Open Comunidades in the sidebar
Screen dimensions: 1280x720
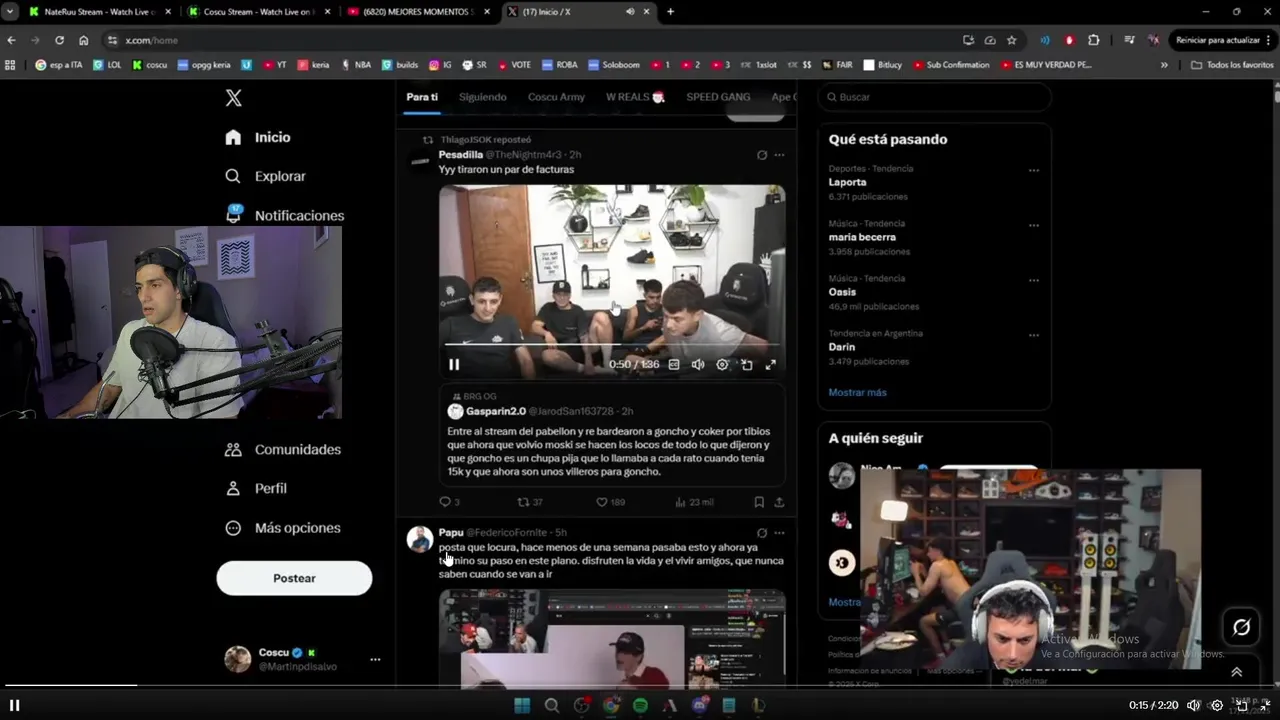tap(283, 450)
